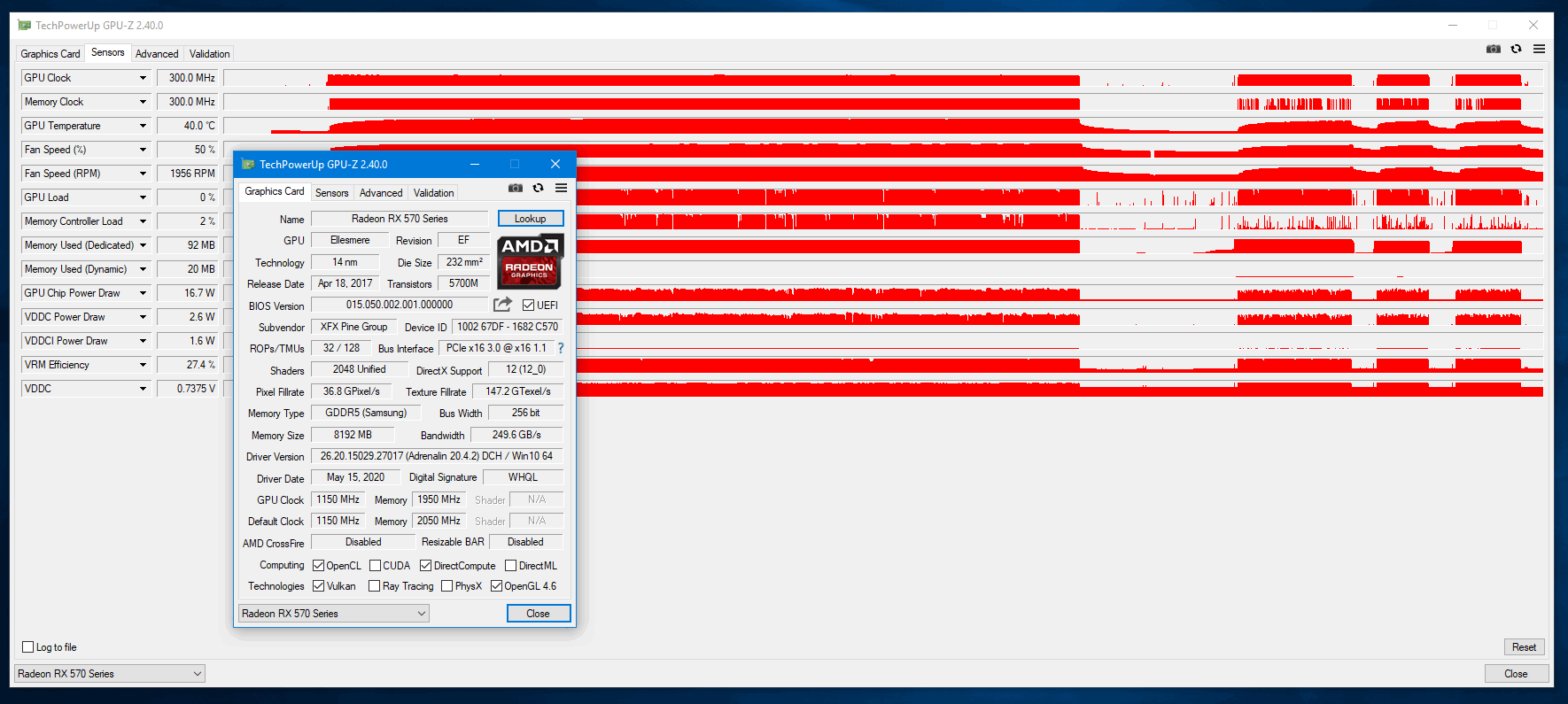Select Sensors tab in back window
The height and width of the screenshot is (704, 1568).
pyautogui.click(x=108, y=52)
